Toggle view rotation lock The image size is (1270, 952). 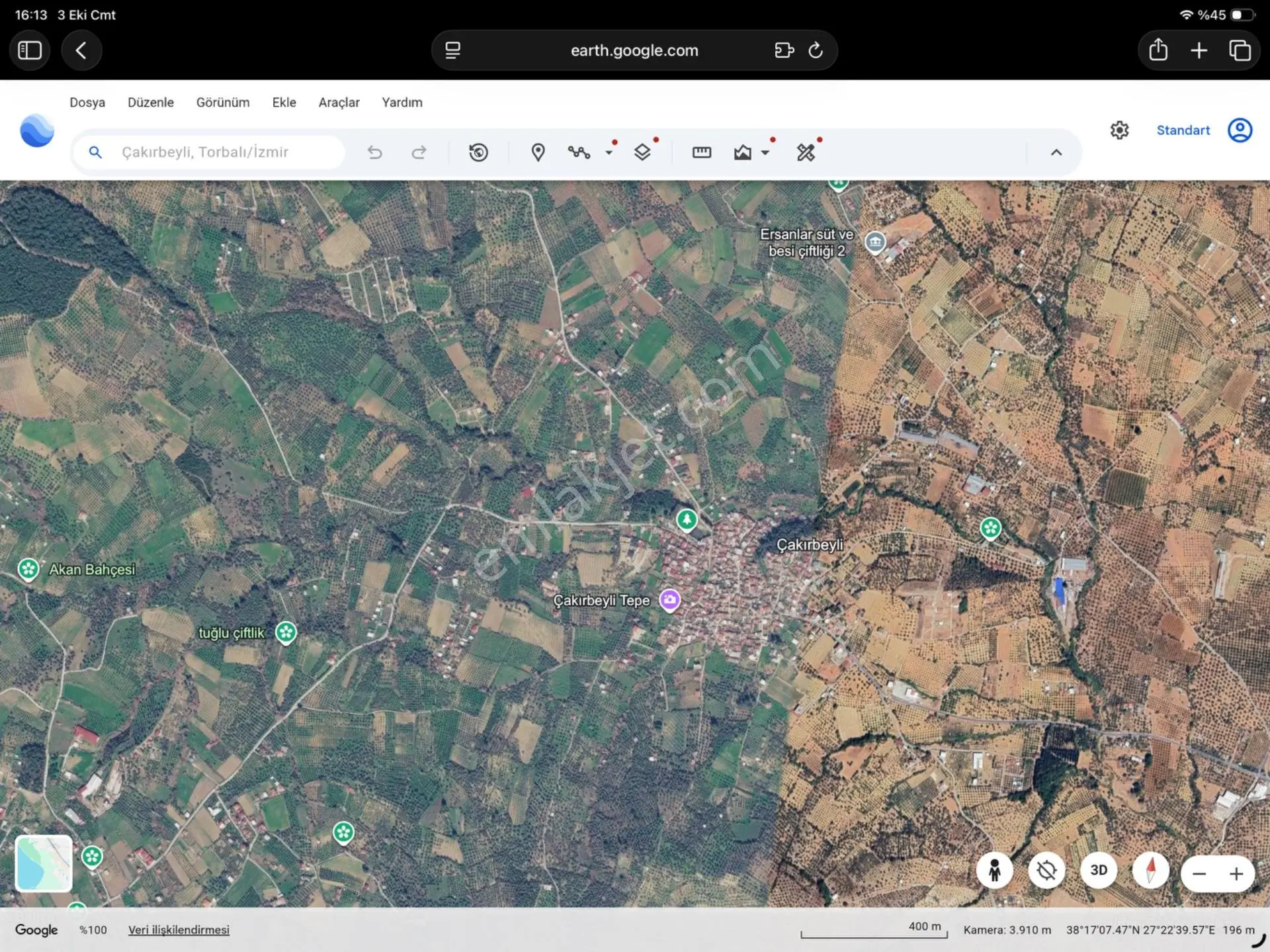click(1046, 871)
